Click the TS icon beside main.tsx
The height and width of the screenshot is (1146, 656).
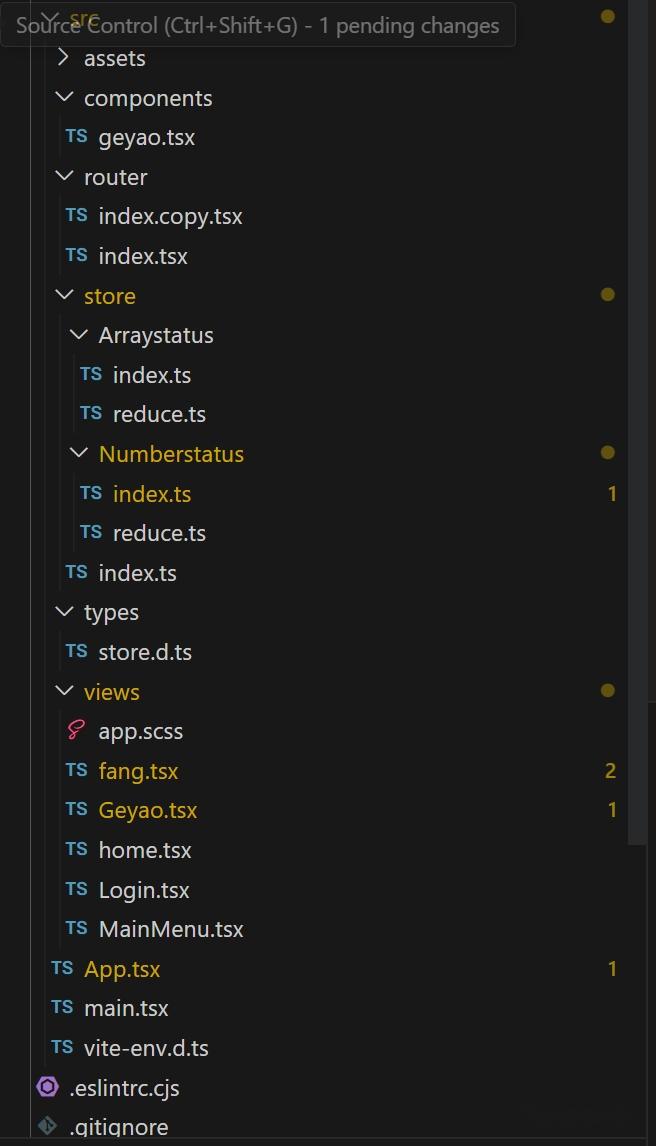62,1008
